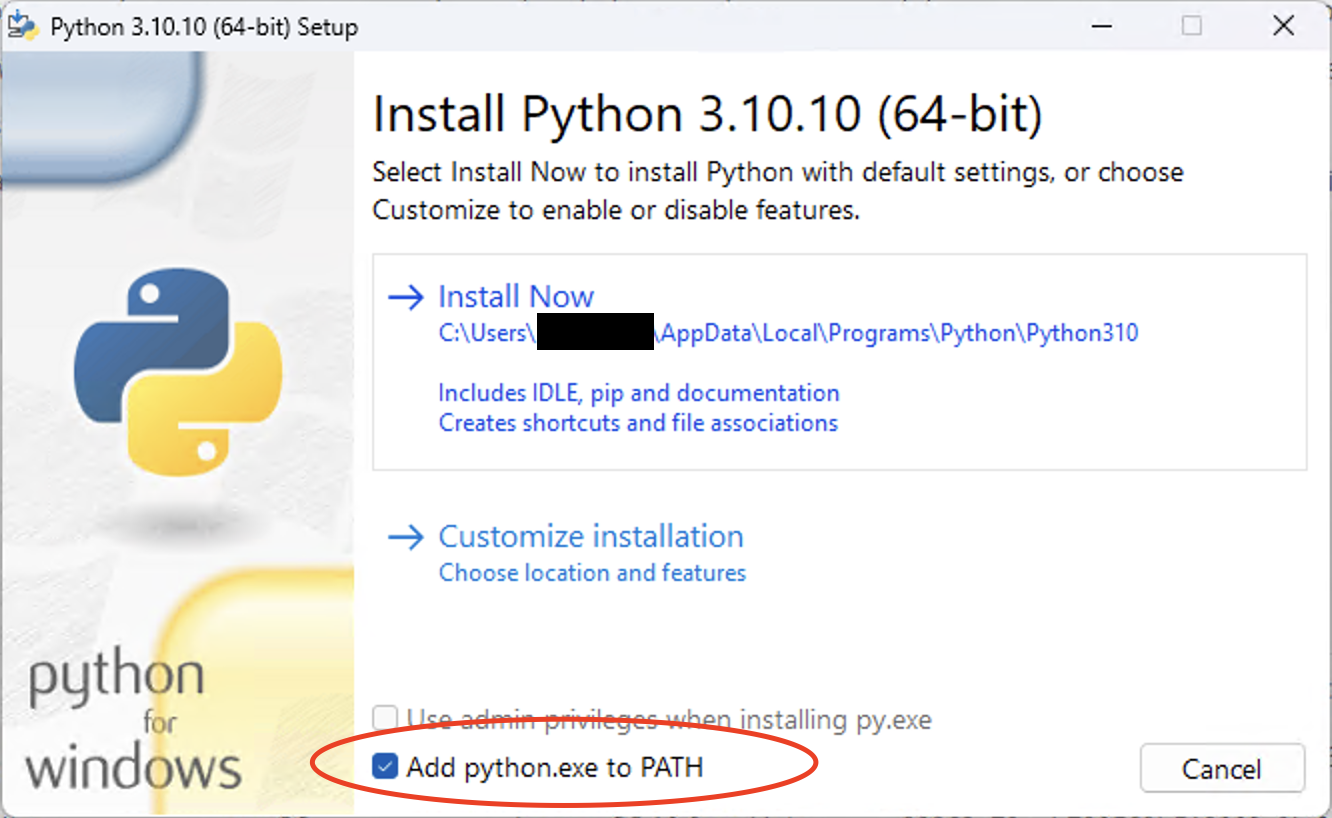Viewport: 1332px width, 818px height.
Task: Toggle Use admin privileges checkbox
Action: click(384, 718)
